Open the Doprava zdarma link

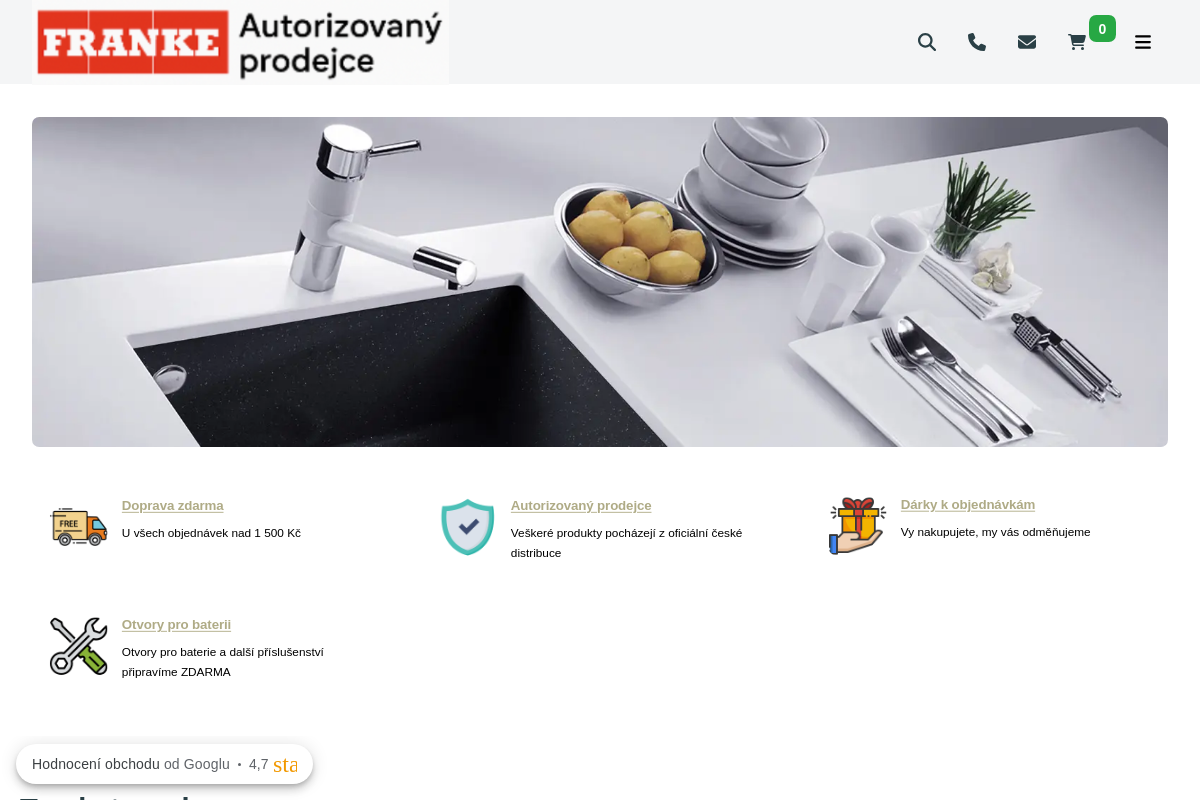(173, 506)
